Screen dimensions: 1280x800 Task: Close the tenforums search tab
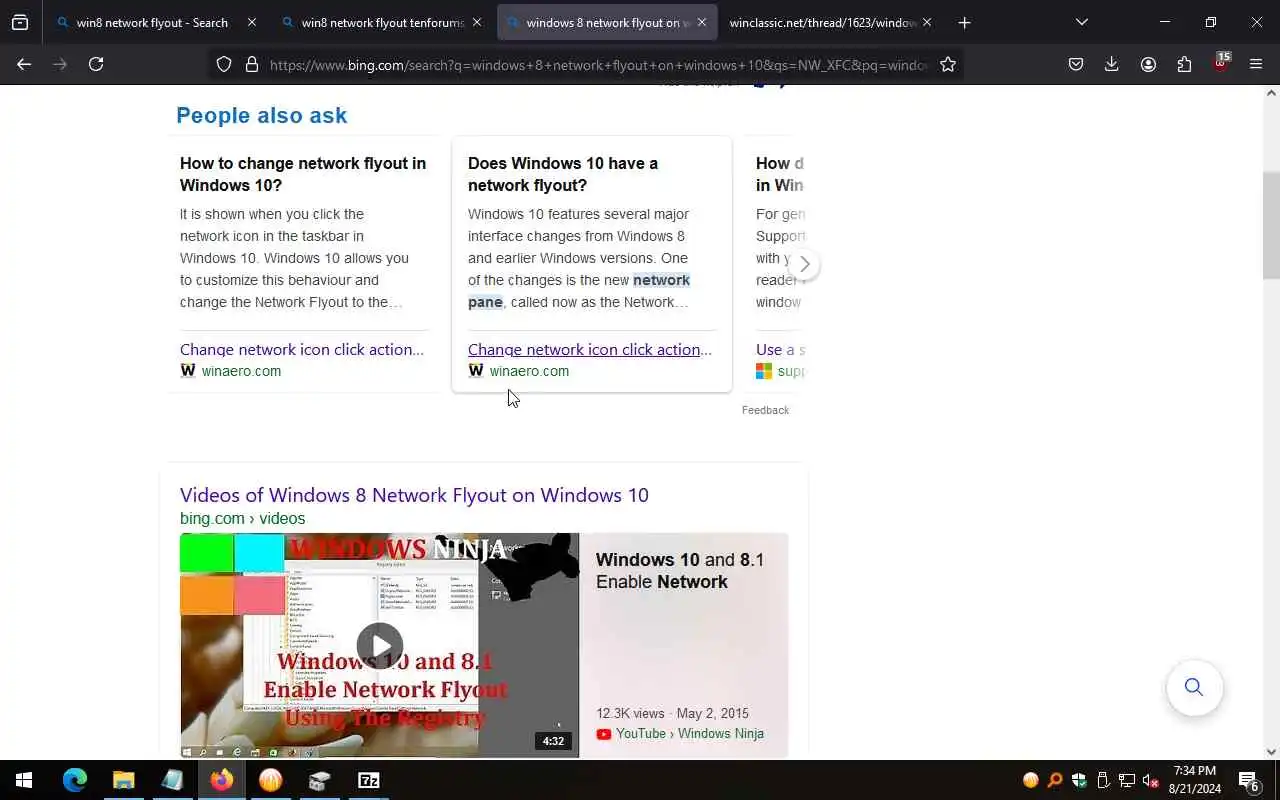click(x=476, y=22)
